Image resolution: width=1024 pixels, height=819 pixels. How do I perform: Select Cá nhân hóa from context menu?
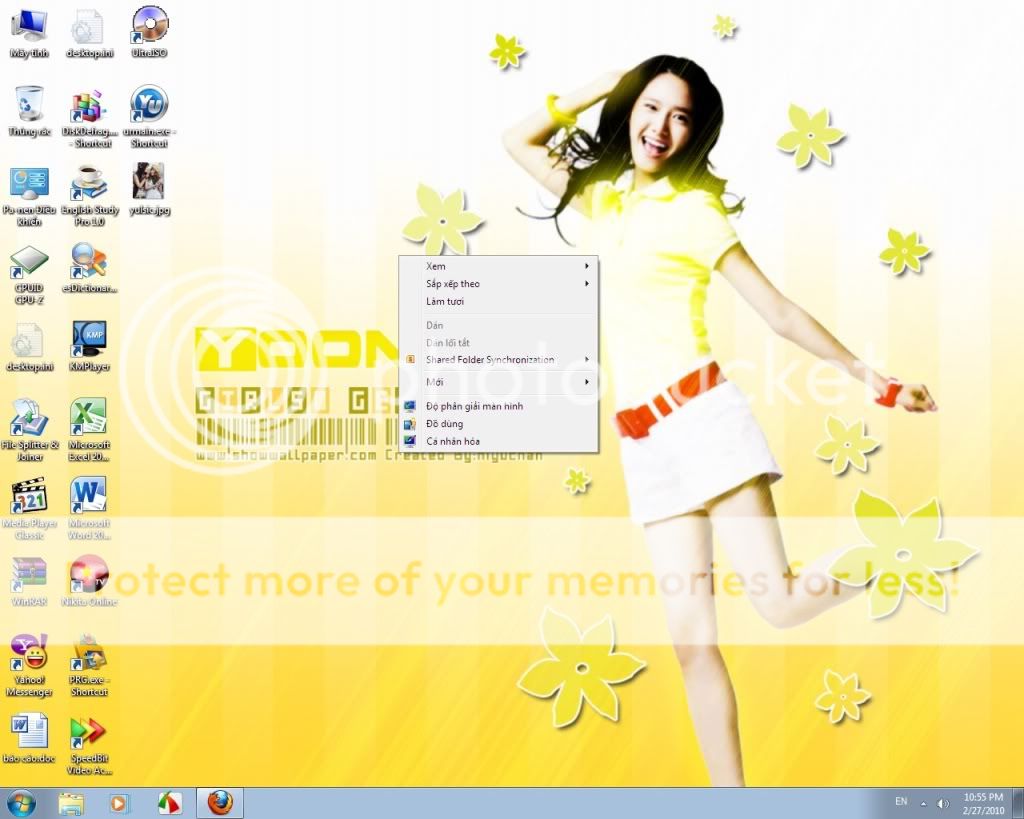(x=453, y=441)
